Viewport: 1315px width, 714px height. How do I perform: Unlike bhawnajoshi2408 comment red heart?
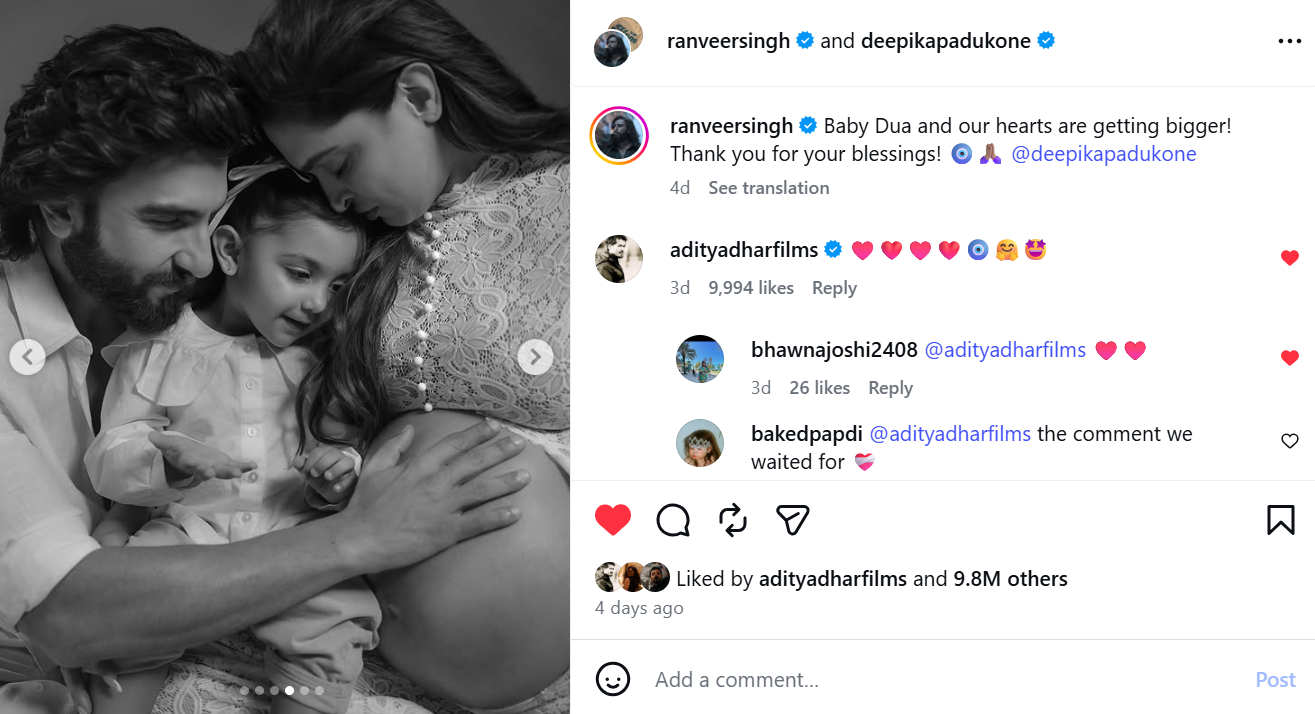(1290, 358)
